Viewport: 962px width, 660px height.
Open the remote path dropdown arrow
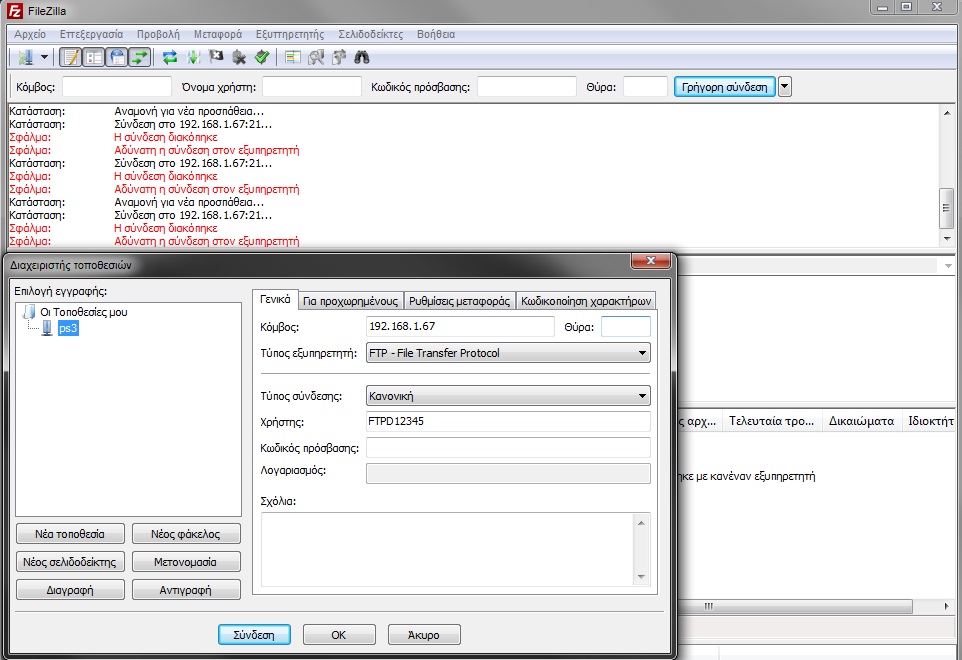tap(948, 266)
